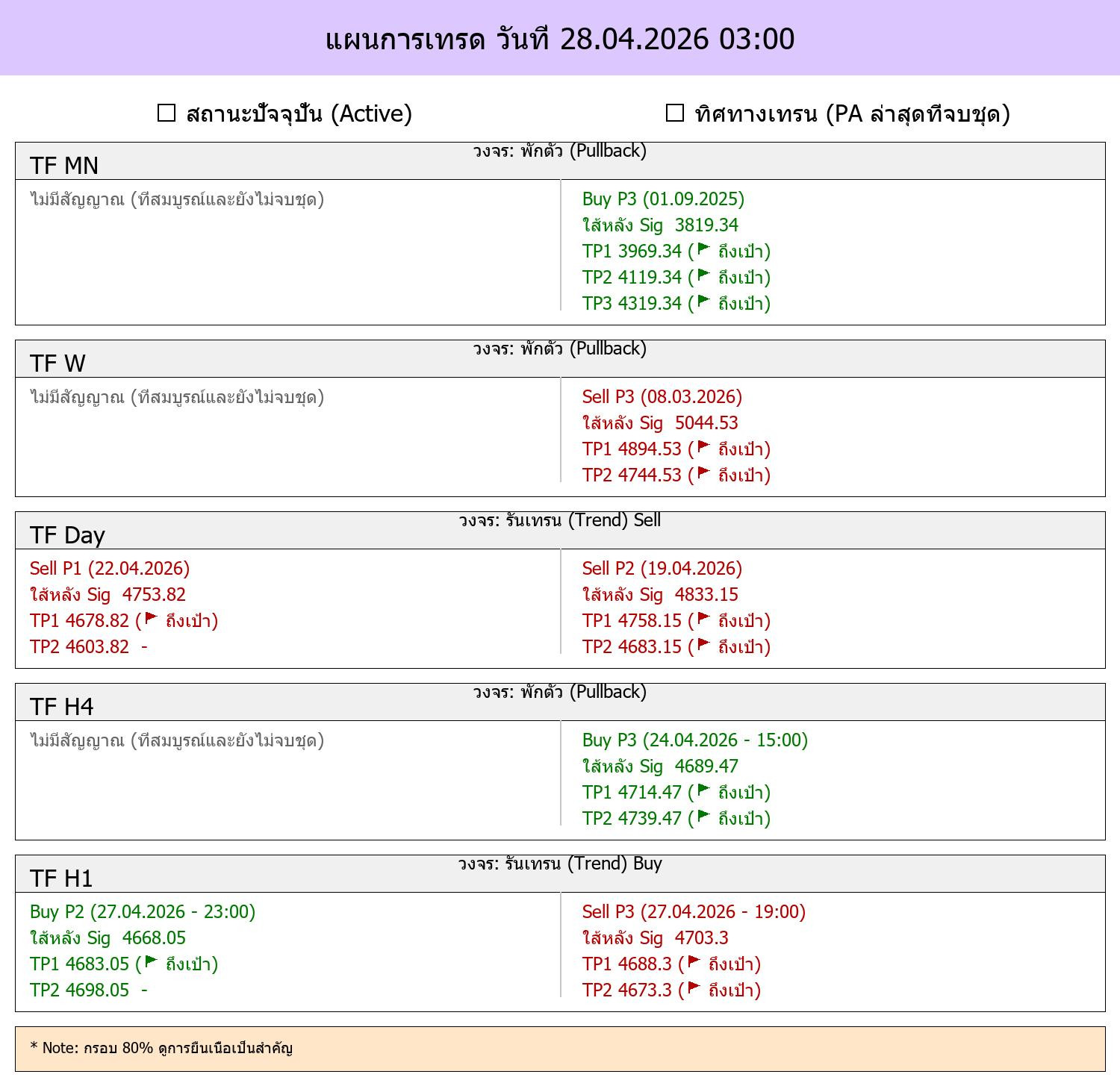Click Sell P3 (08.03.2026) signal line
The width and height of the screenshot is (1120, 1086).
click(x=662, y=396)
